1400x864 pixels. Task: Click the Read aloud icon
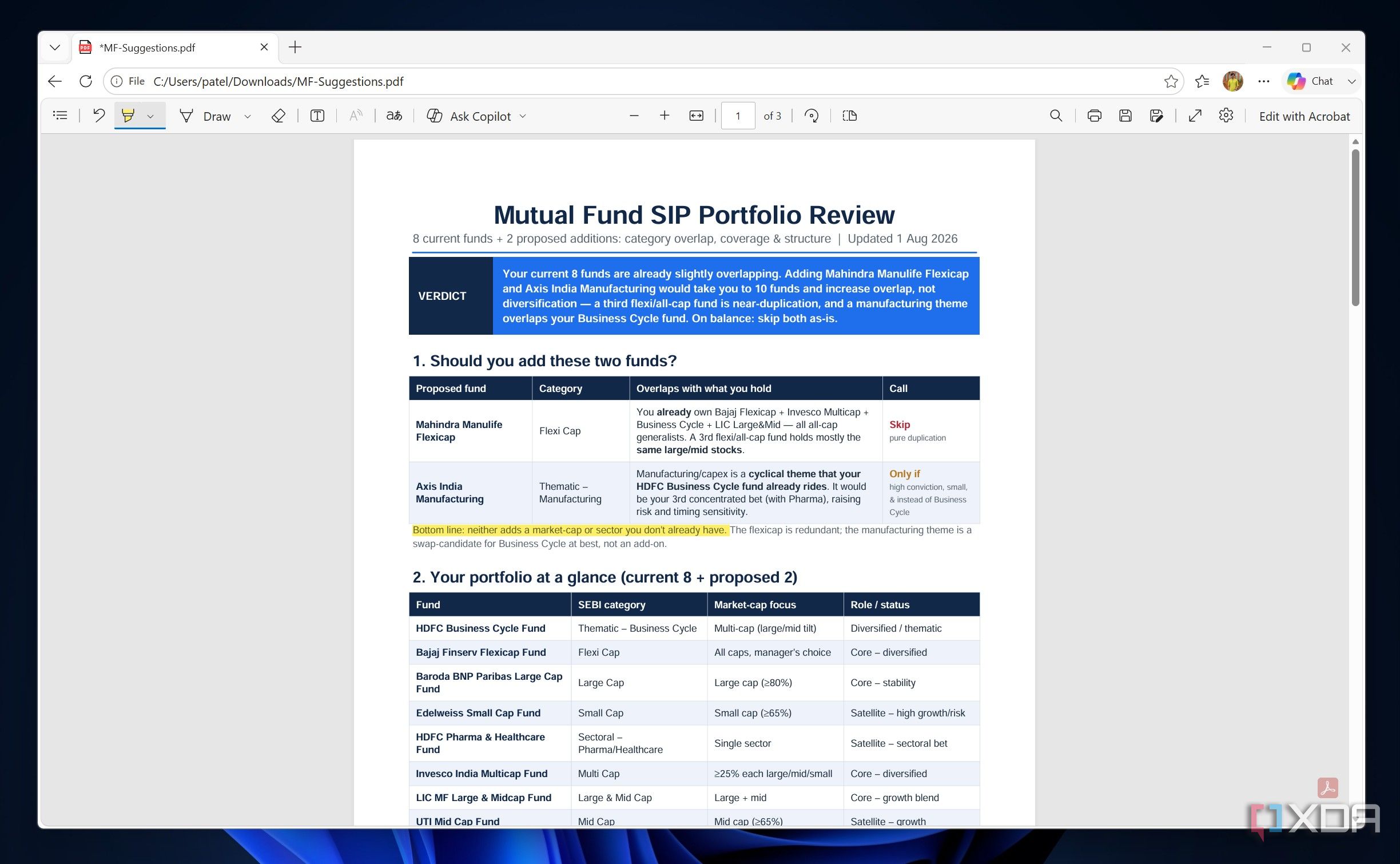[356, 116]
